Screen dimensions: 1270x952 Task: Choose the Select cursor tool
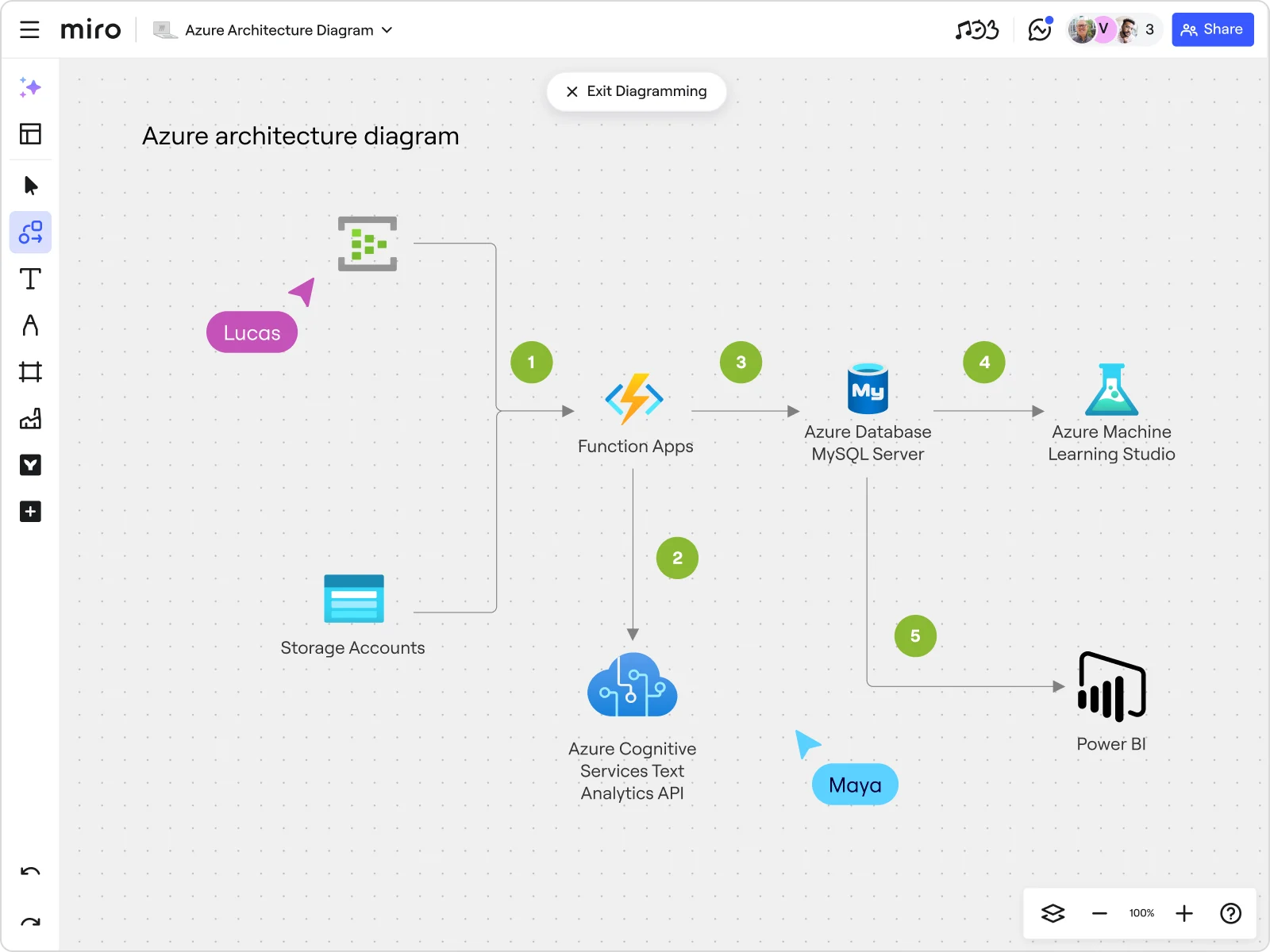point(31,186)
